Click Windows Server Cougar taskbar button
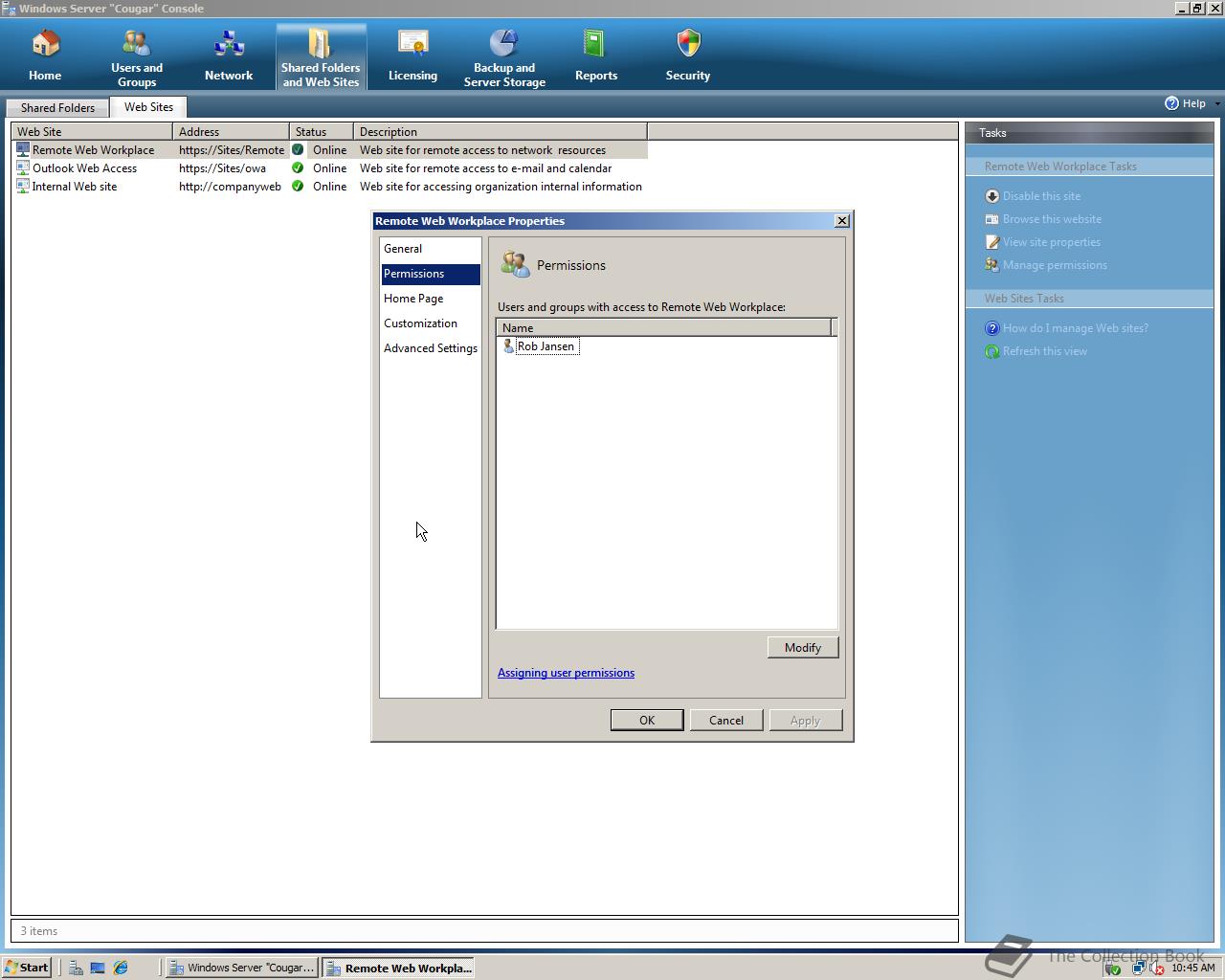The width and height of the screenshot is (1225, 980). click(x=241, y=968)
